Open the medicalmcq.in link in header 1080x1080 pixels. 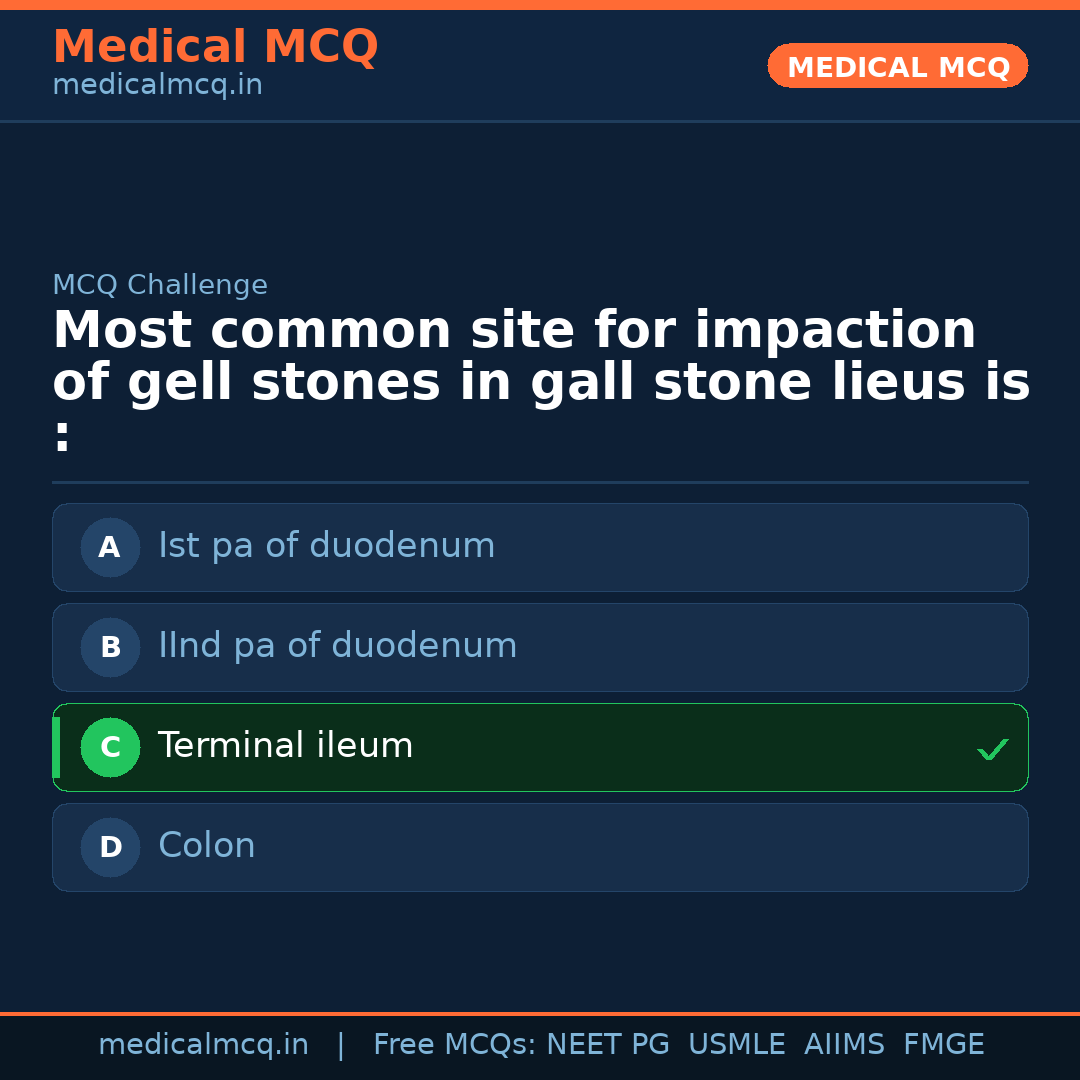pos(157,86)
